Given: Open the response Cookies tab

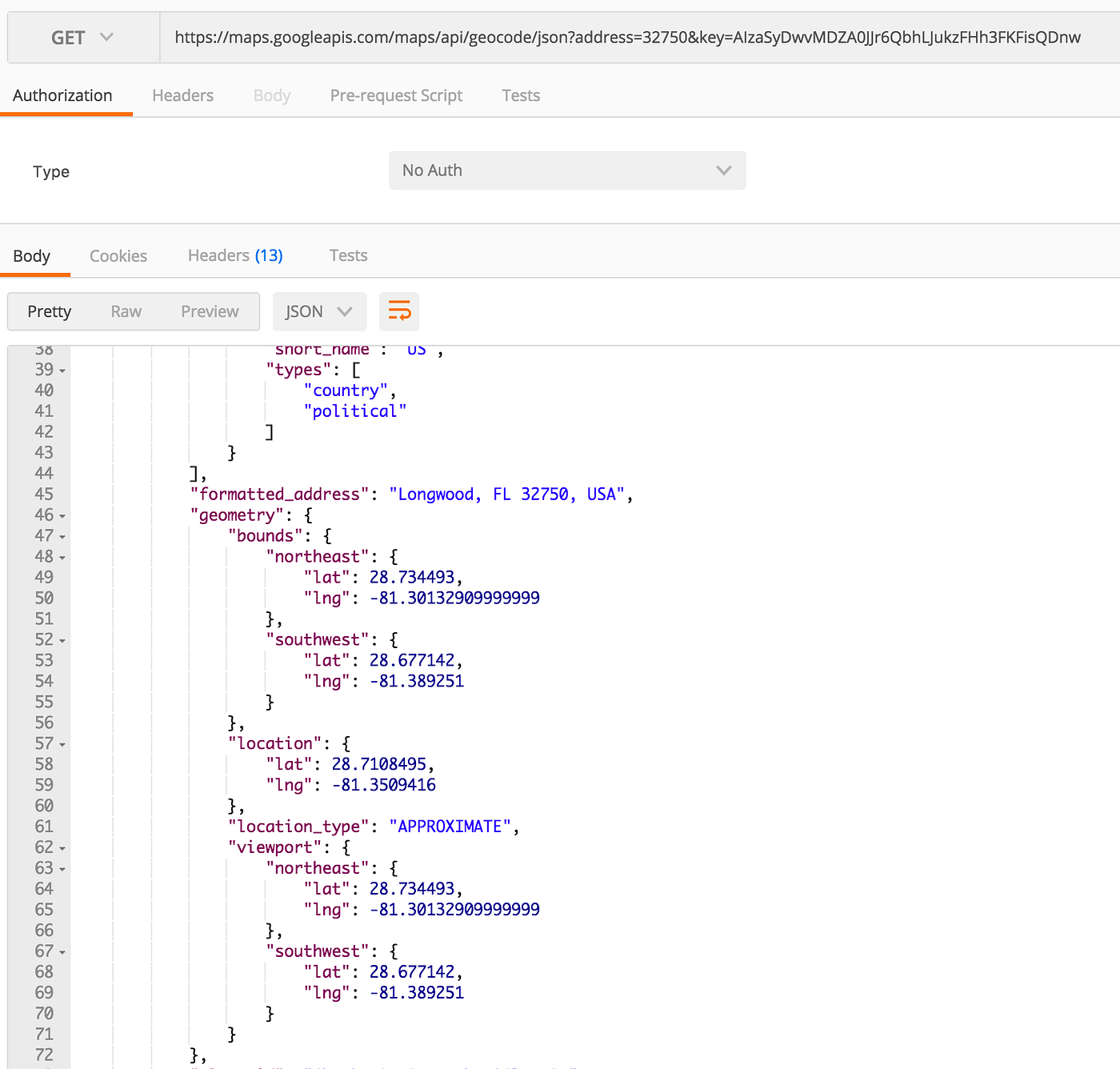Looking at the screenshot, I should pyautogui.click(x=118, y=255).
